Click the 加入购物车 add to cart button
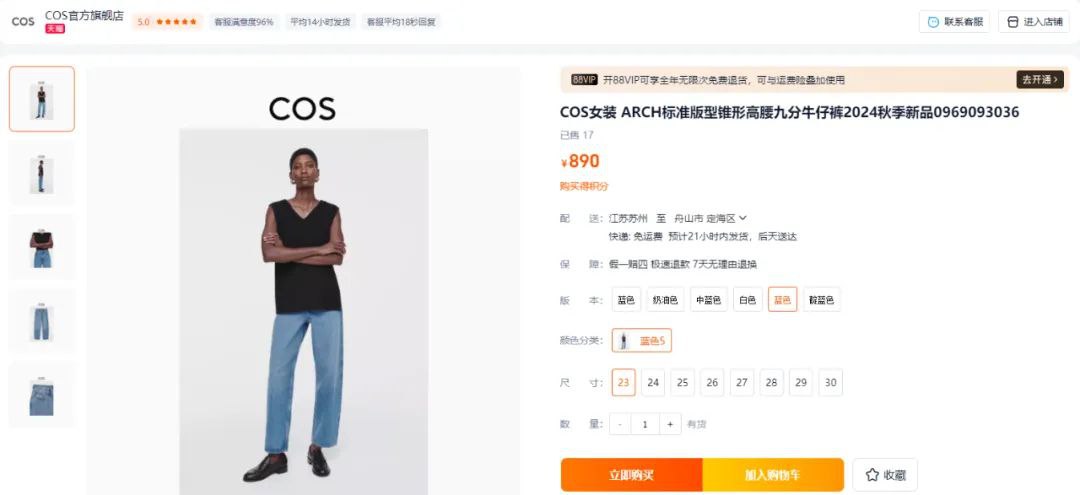Viewport: 1080px width, 495px height. 773,475
